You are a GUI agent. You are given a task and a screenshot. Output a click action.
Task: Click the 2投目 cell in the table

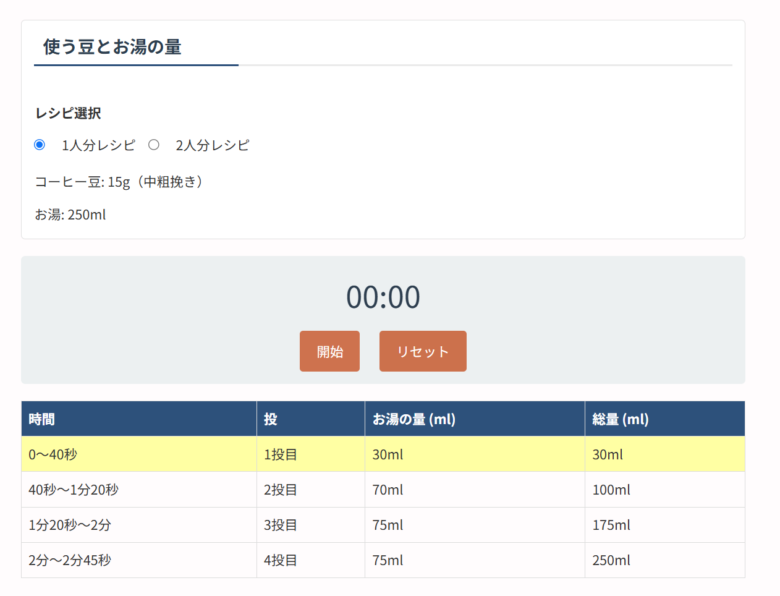click(281, 490)
